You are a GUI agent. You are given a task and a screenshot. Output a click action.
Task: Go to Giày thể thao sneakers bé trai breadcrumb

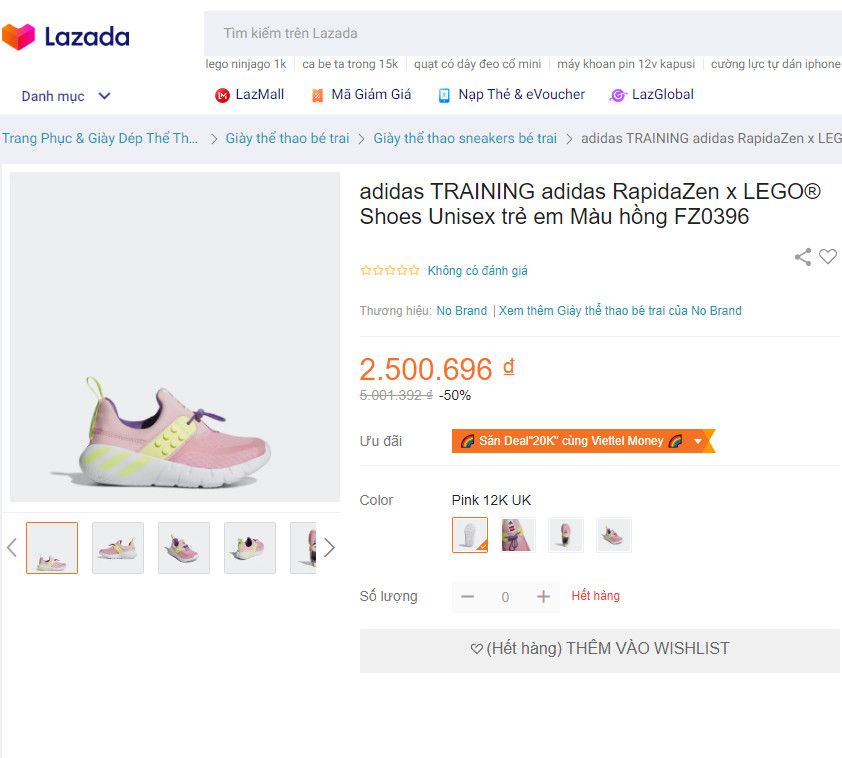click(465, 138)
